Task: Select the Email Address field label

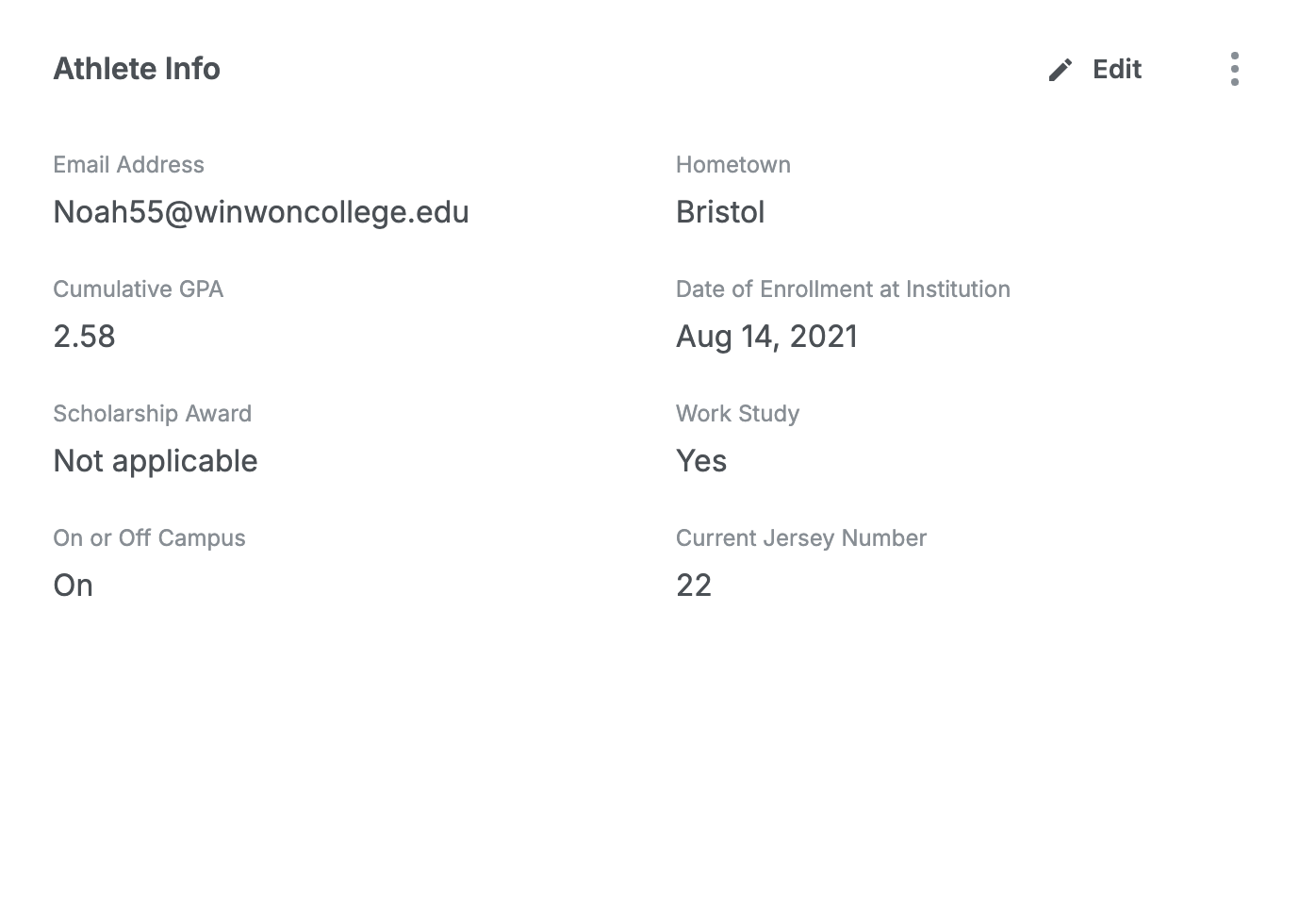Action: click(x=128, y=165)
